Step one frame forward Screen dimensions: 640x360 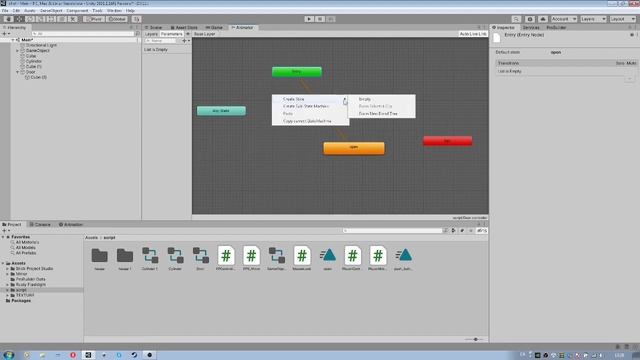click(x=331, y=19)
